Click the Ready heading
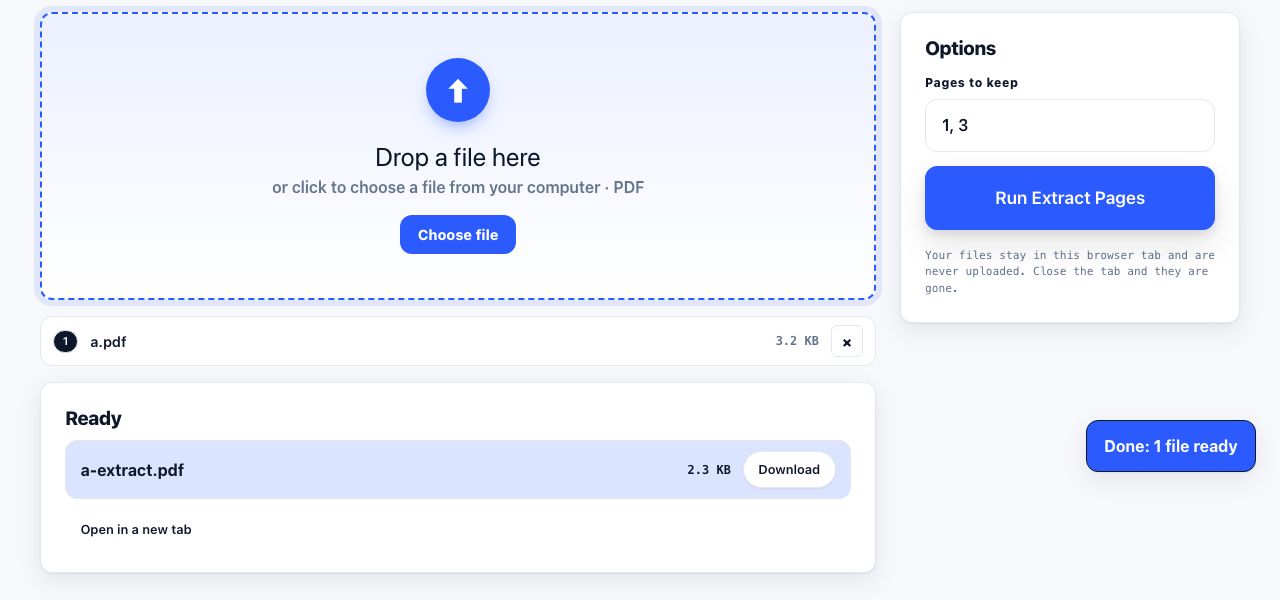 click(93, 419)
